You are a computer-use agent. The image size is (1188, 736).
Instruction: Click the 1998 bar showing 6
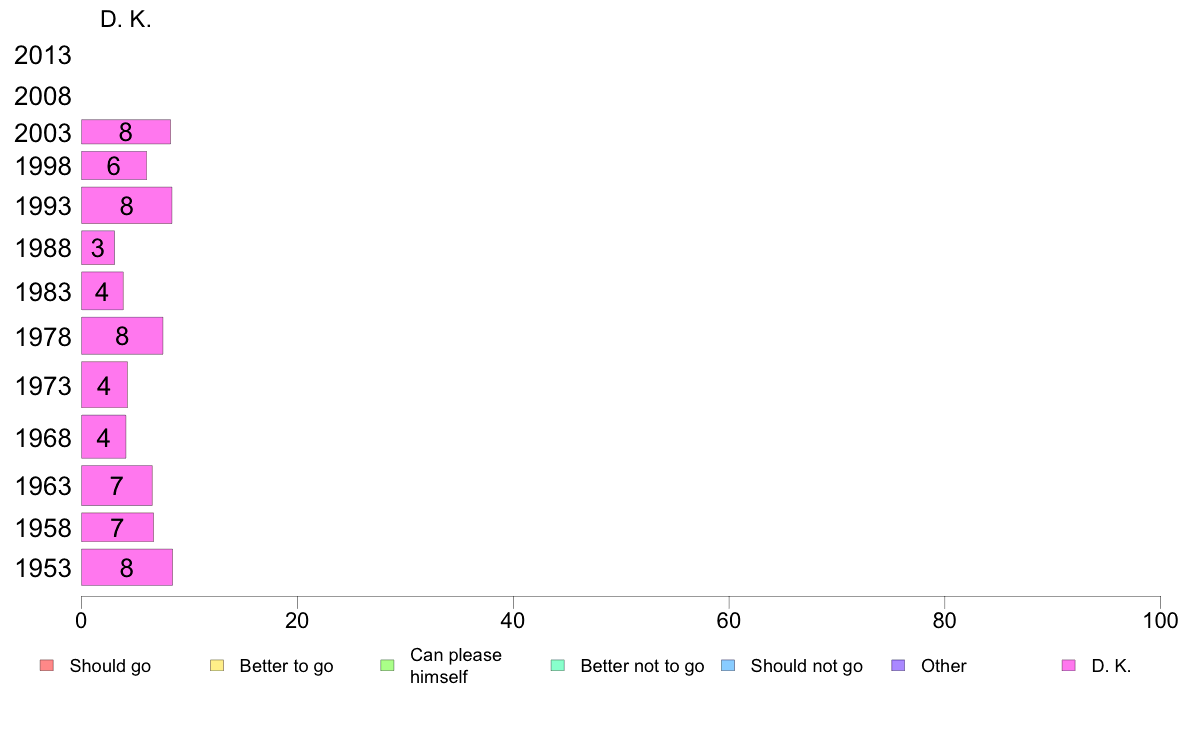click(114, 166)
